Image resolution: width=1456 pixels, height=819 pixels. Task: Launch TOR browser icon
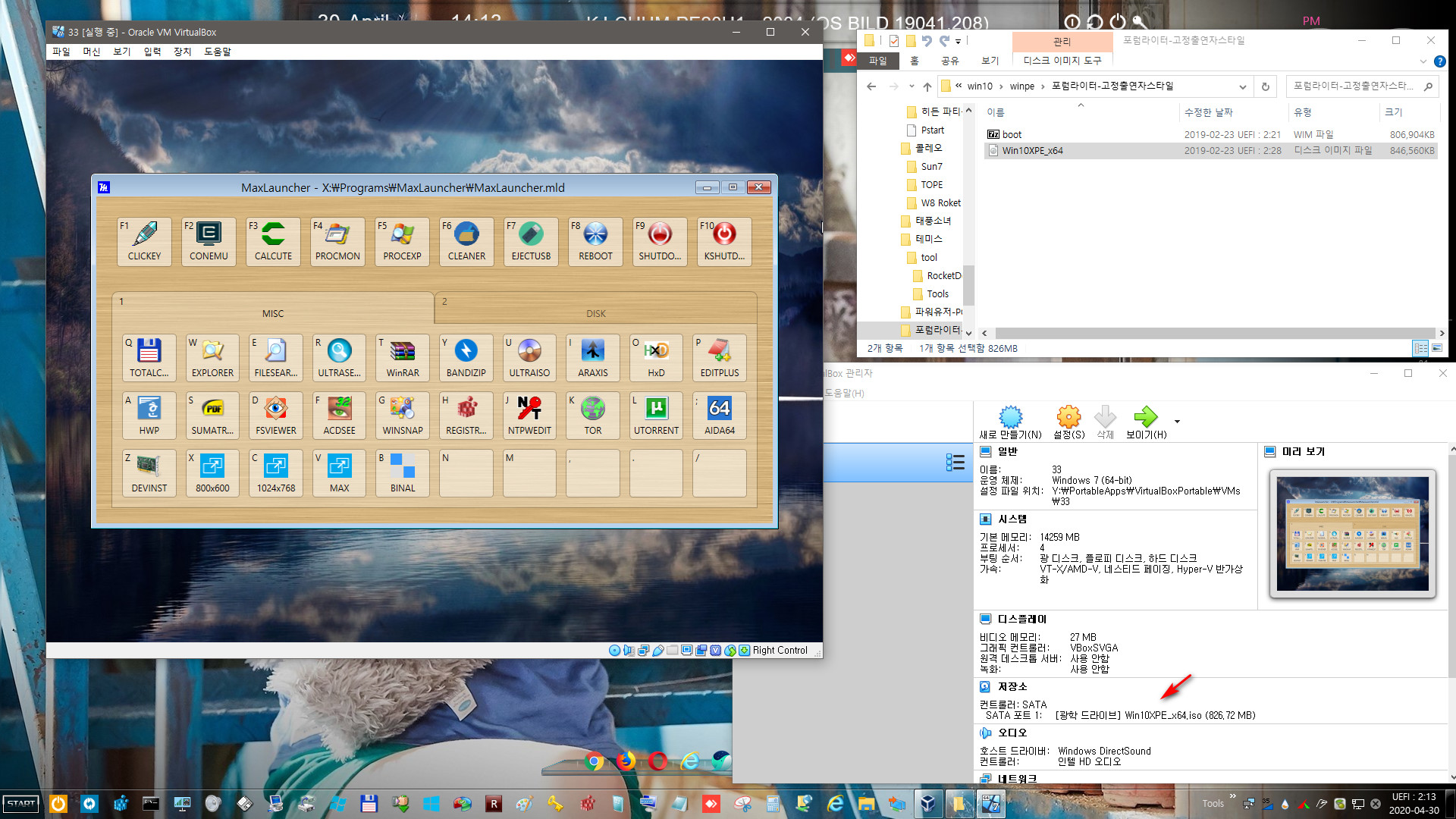(x=592, y=416)
